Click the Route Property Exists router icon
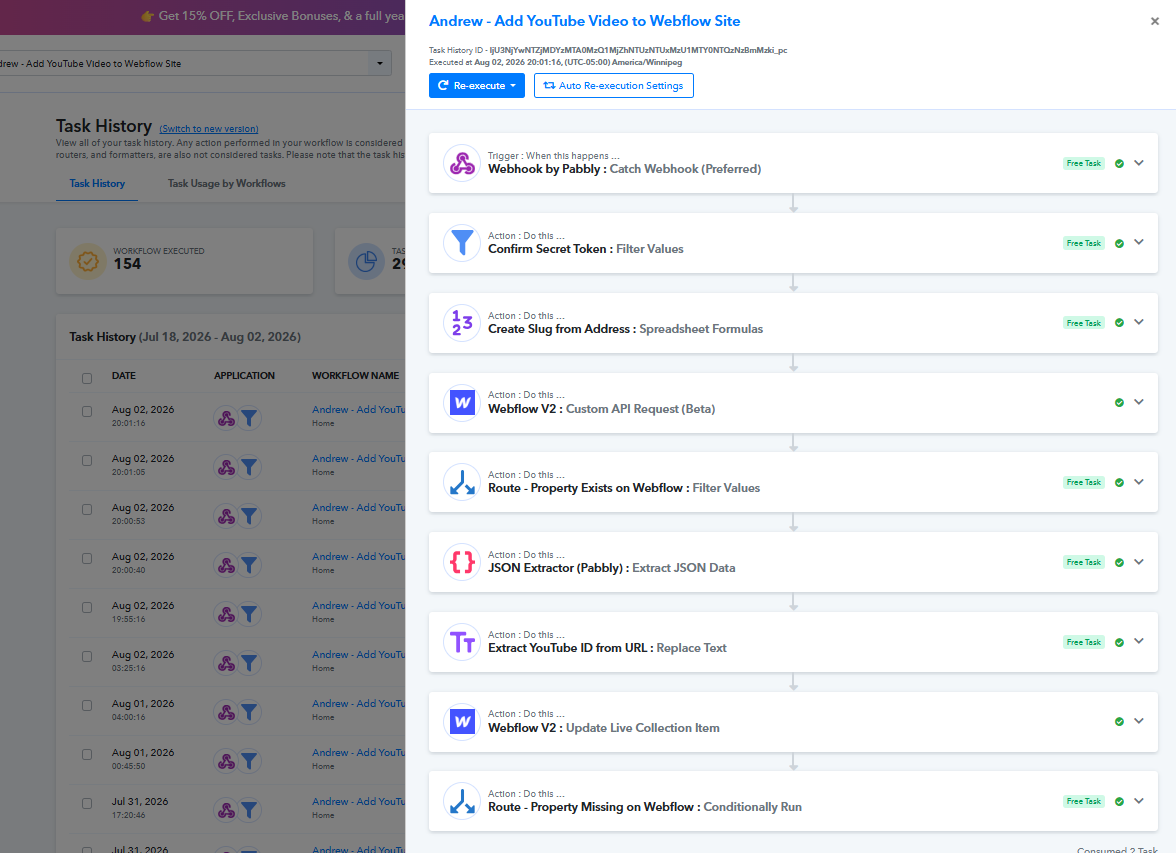 coord(462,482)
